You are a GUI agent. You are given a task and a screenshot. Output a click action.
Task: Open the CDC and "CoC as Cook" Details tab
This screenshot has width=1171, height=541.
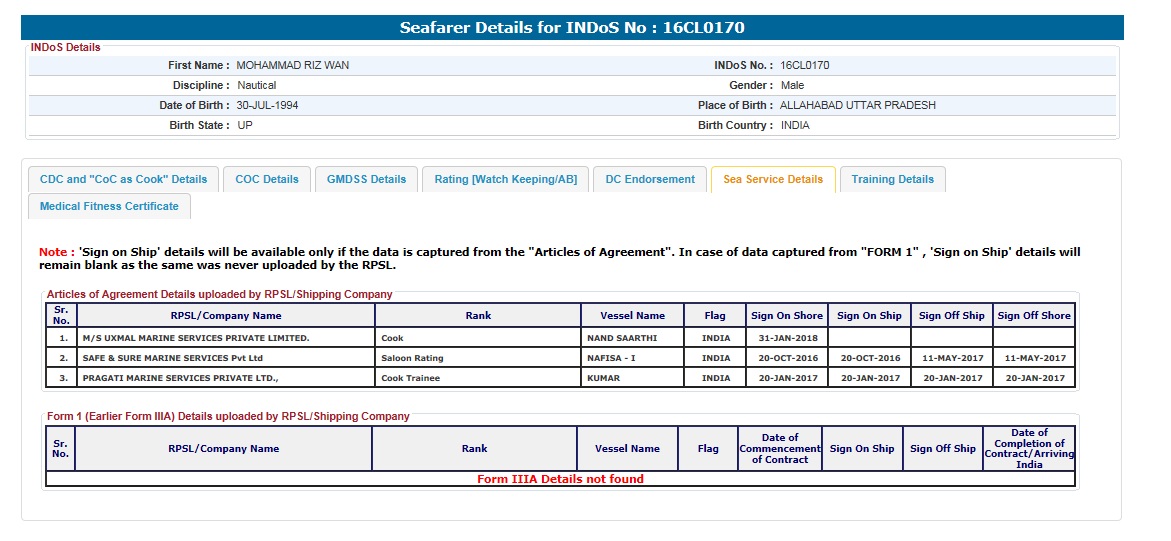123,179
